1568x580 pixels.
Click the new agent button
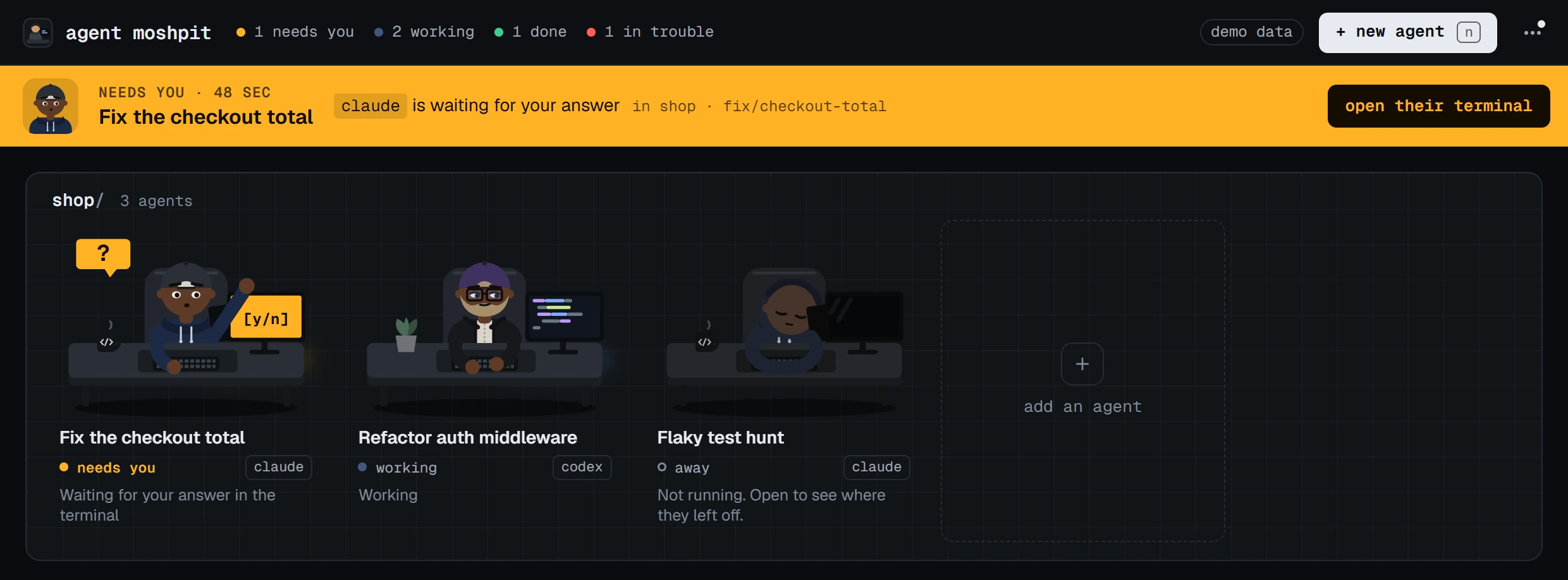pyautogui.click(x=1407, y=32)
